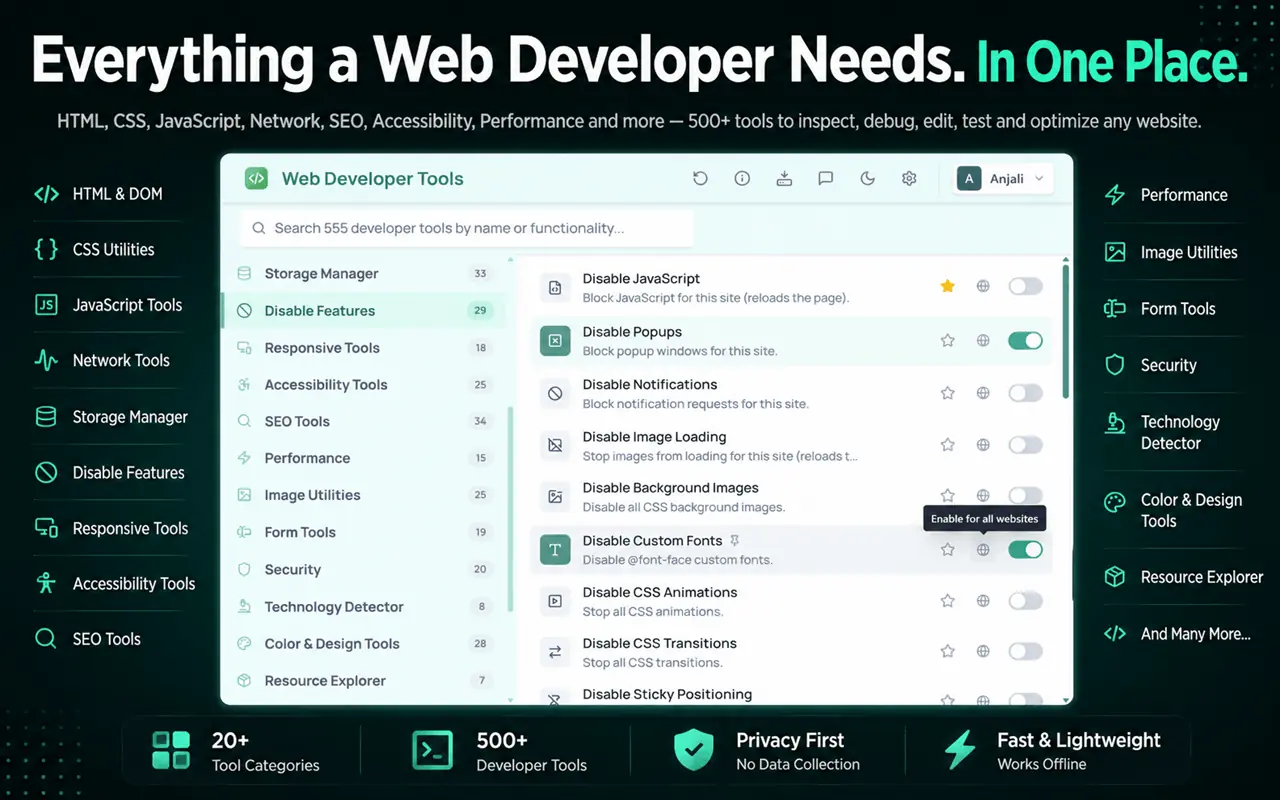This screenshot has width=1280, height=800.
Task: Select the Responsive Tools category showing 18
Action: [364, 348]
